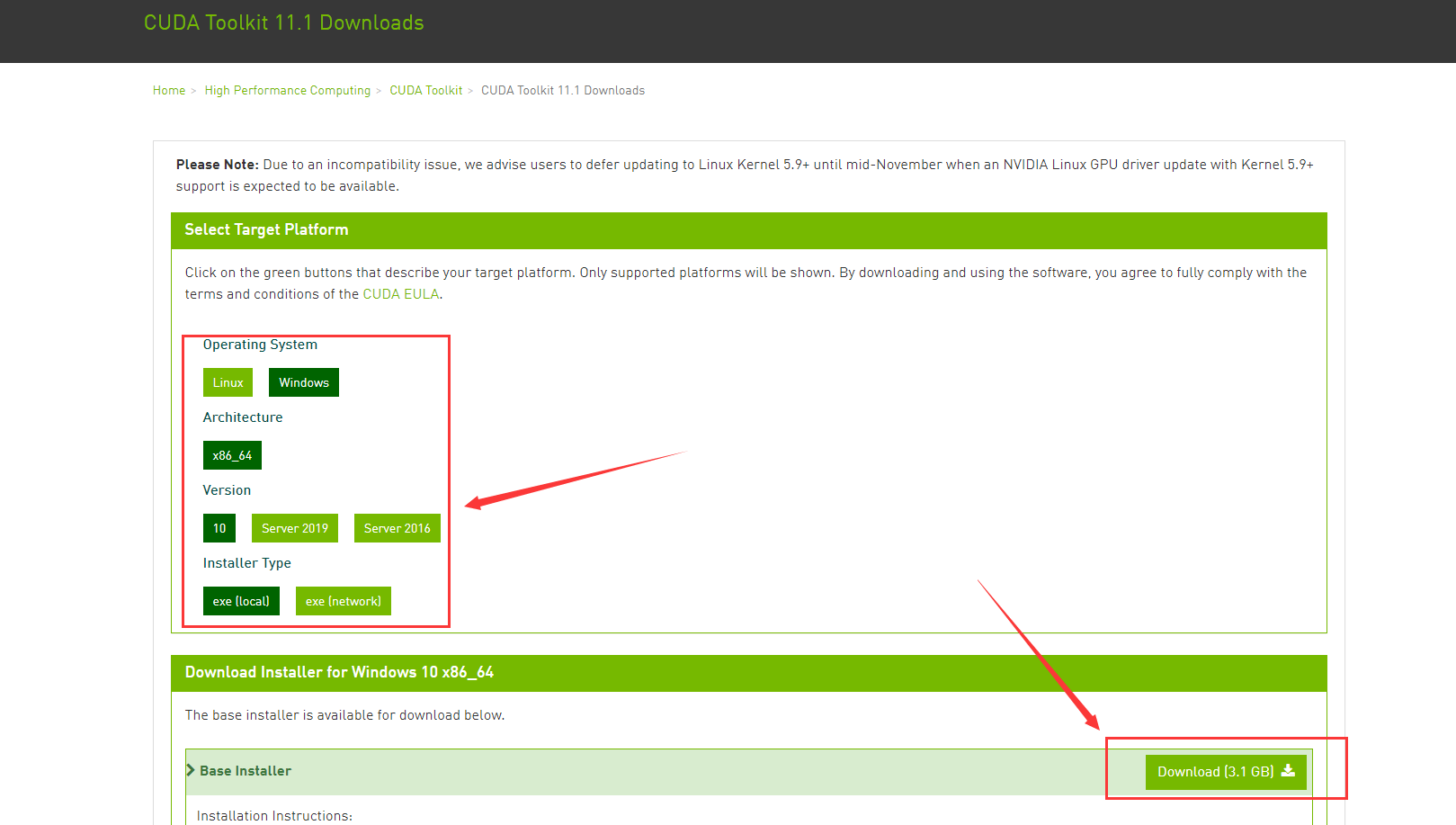Image resolution: width=1456 pixels, height=825 pixels.
Task: Open the CUDA EULA link
Action: click(400, 294)
